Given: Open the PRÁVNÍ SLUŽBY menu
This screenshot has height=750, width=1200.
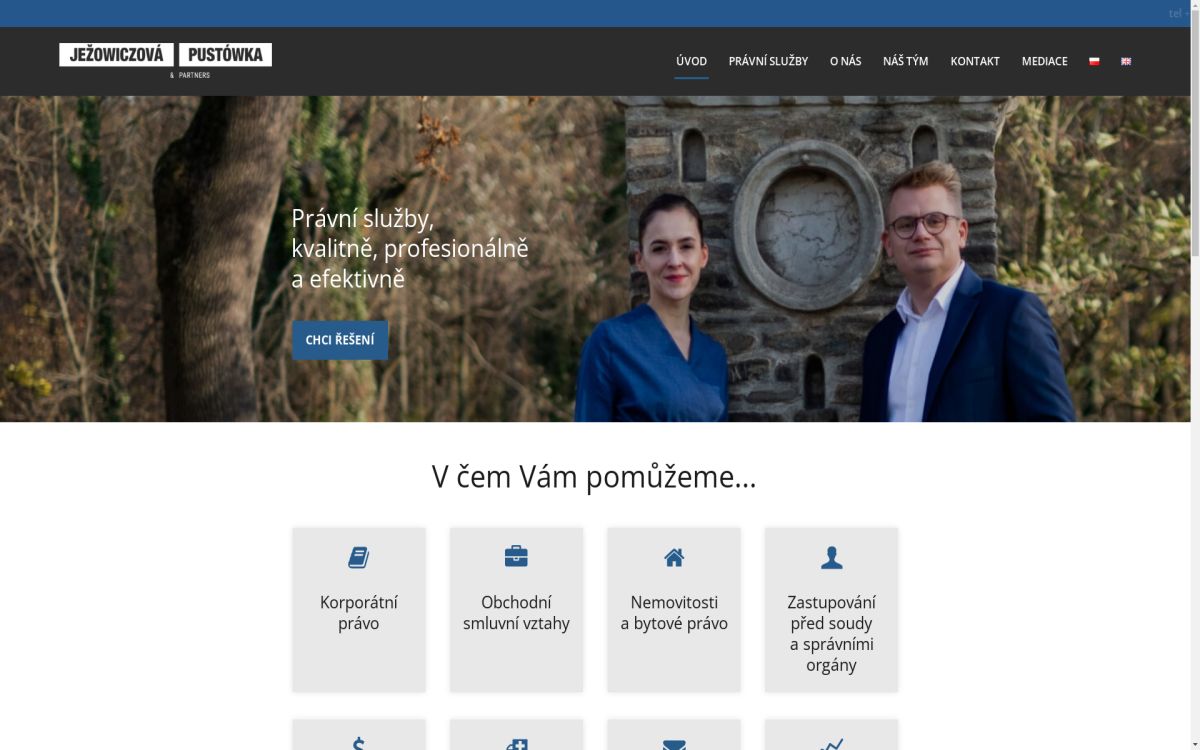Looking at the screenshot, I should [769, 61].
